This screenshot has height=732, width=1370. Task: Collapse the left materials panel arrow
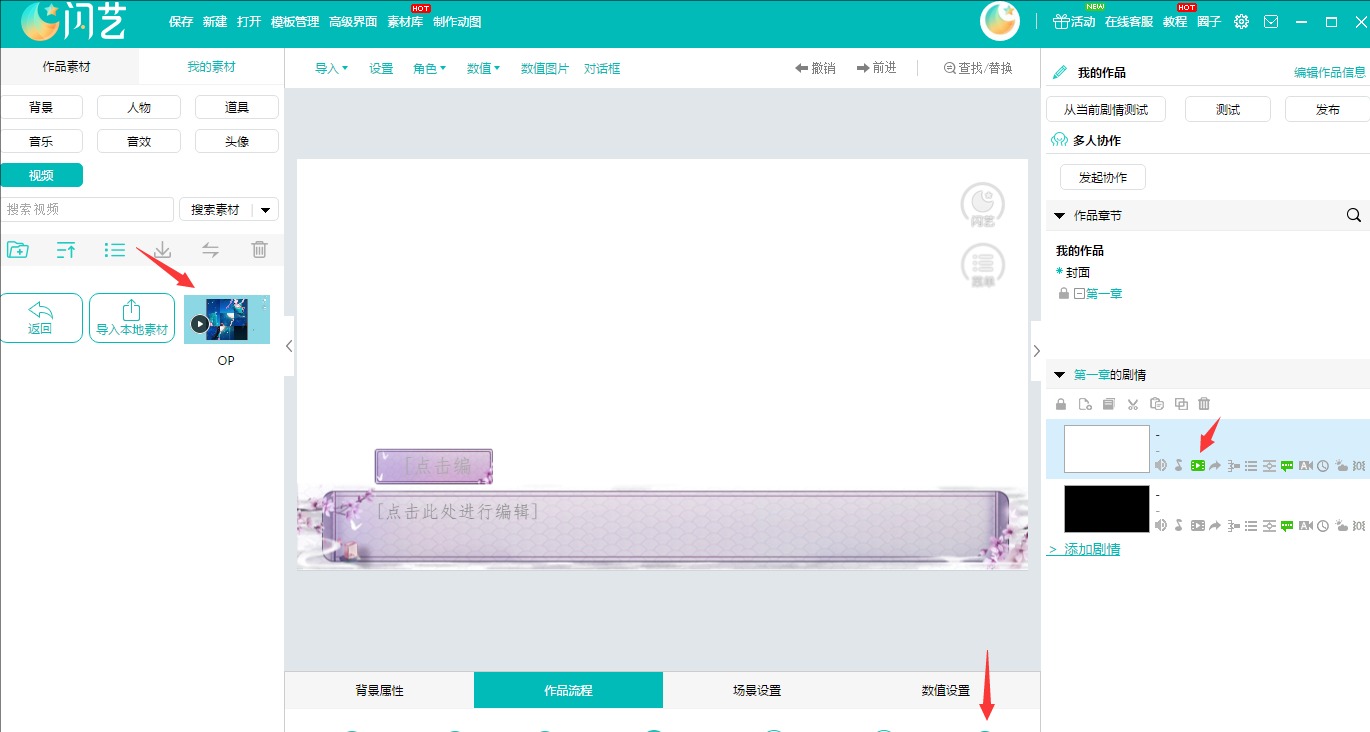(x=289, y=346)
